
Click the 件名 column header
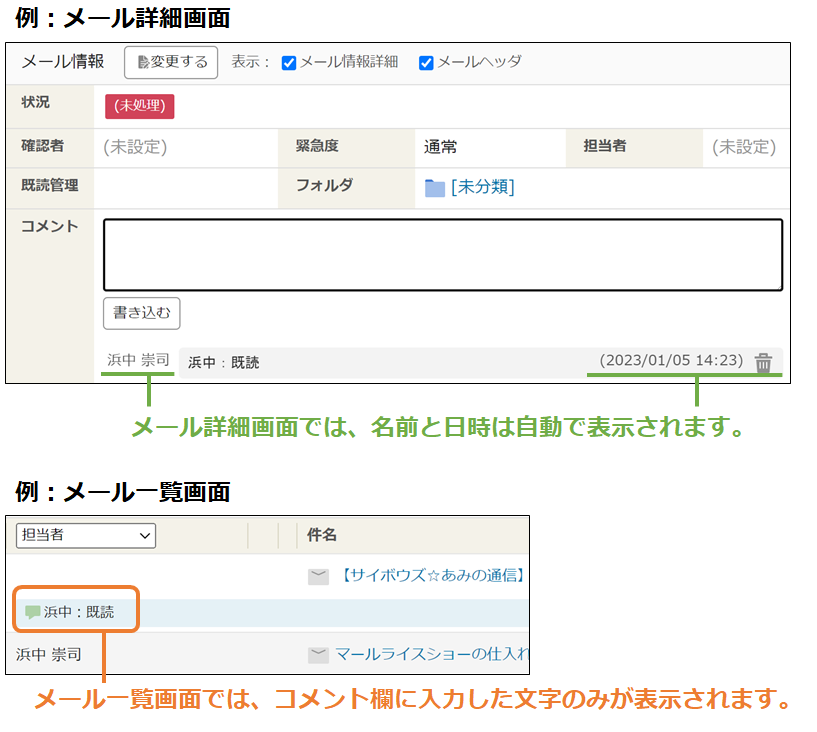coord(322,536)
